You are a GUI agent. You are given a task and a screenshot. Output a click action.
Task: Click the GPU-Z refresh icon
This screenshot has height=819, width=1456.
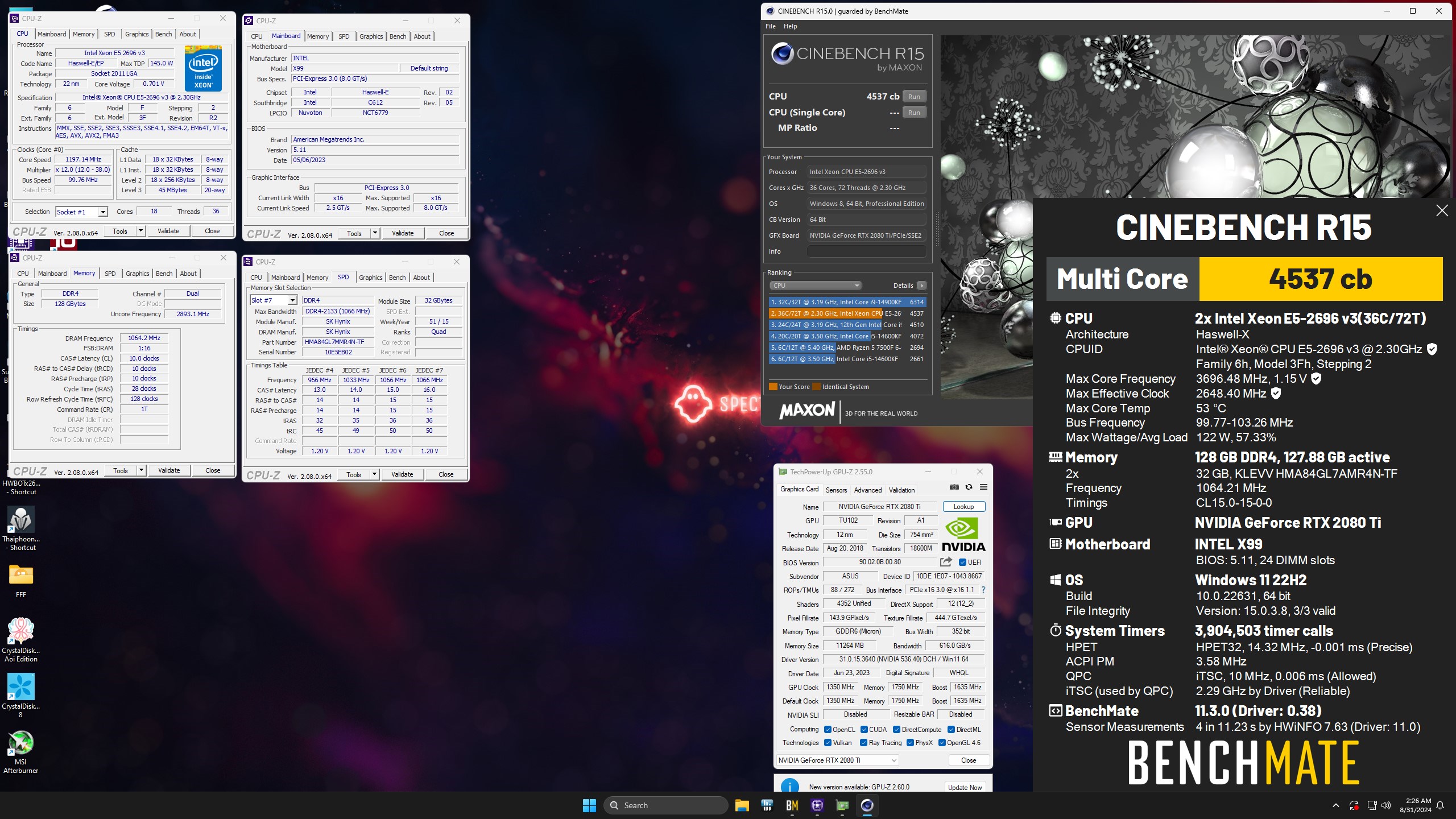(969, 487)
